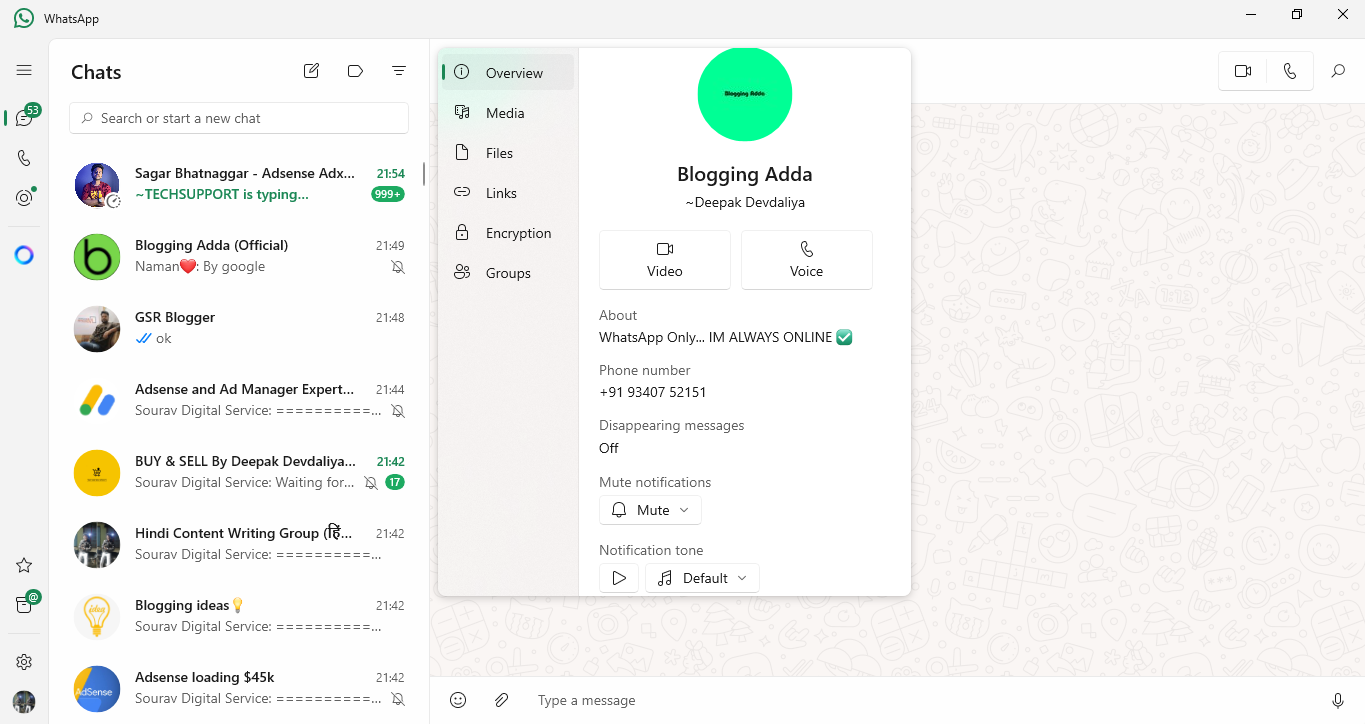Click the phone number +91 93407 52151
The image size is (1365, 724).
pos(653,392)
